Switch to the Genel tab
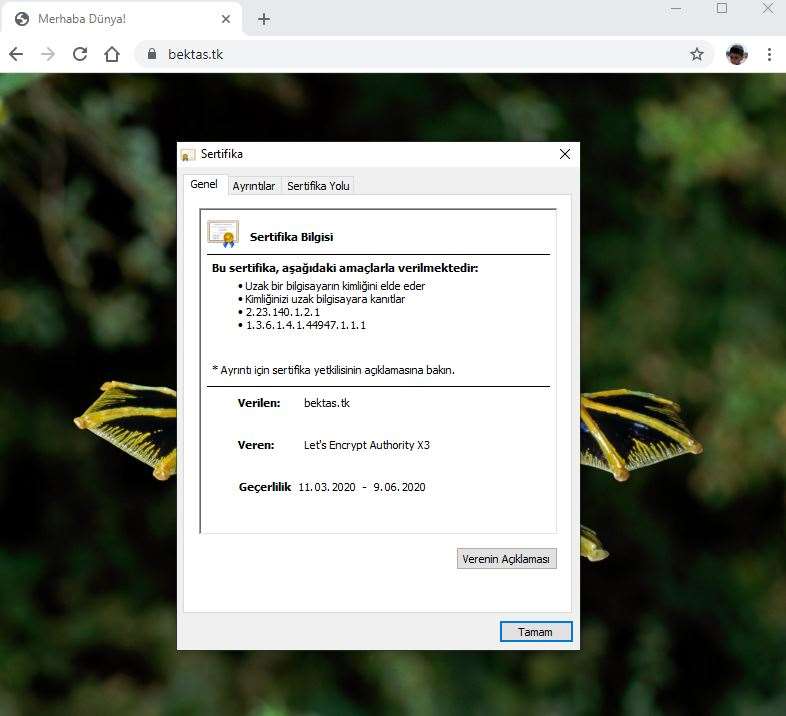Image resolution: width=786 pixels, height=716 pixels. pyautogui.click(x=204, y=185)
